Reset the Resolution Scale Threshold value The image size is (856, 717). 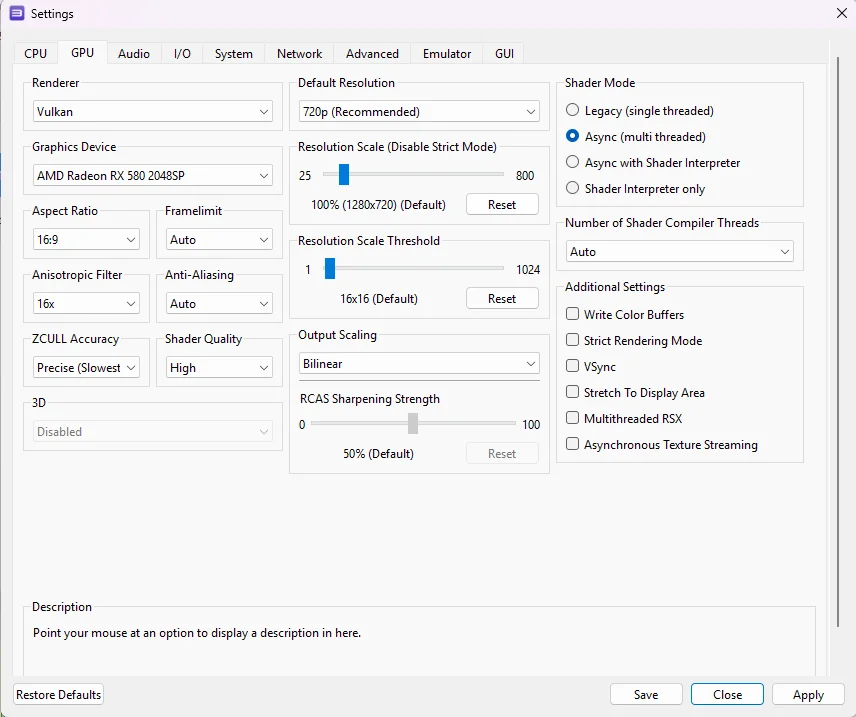point(502,299)
